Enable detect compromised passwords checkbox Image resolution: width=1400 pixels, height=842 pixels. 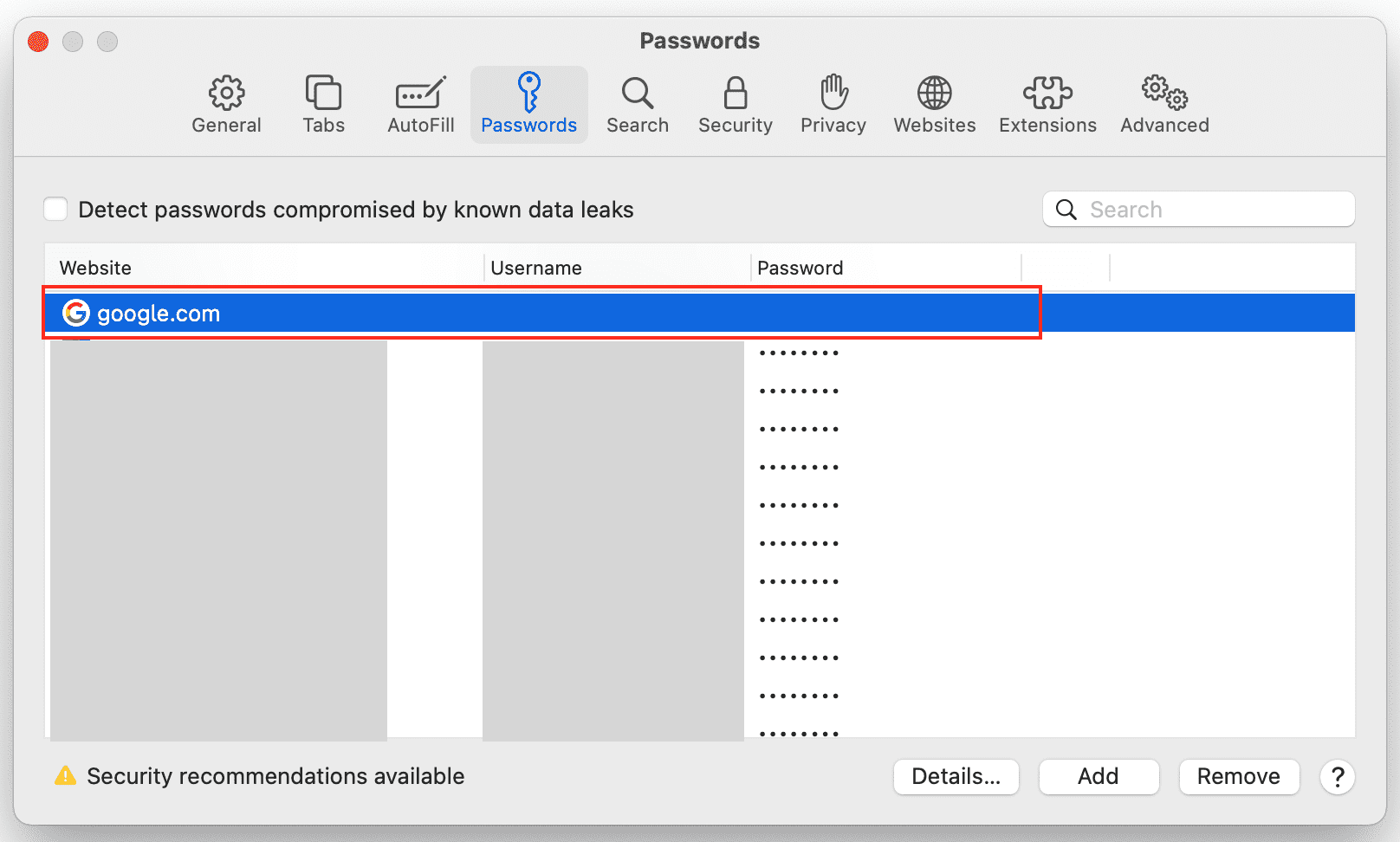[56, 210]
